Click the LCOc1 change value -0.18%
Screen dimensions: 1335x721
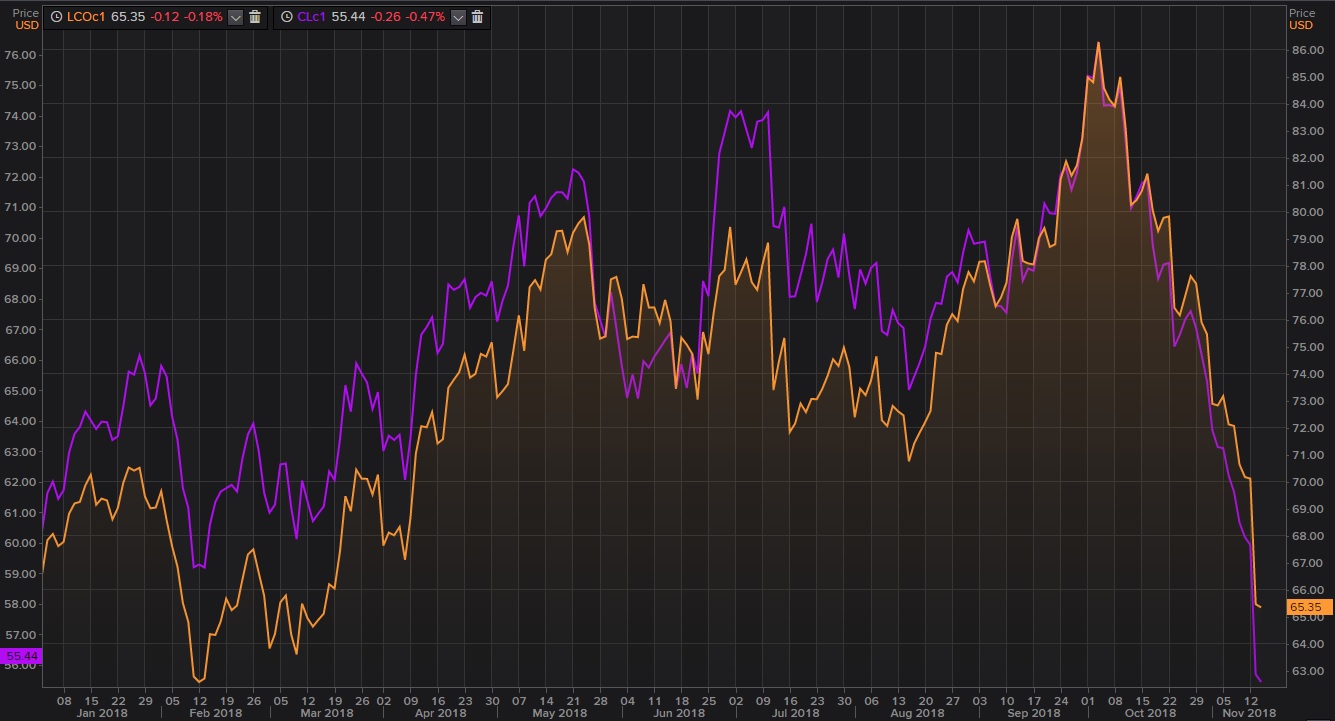pos(203,17)
